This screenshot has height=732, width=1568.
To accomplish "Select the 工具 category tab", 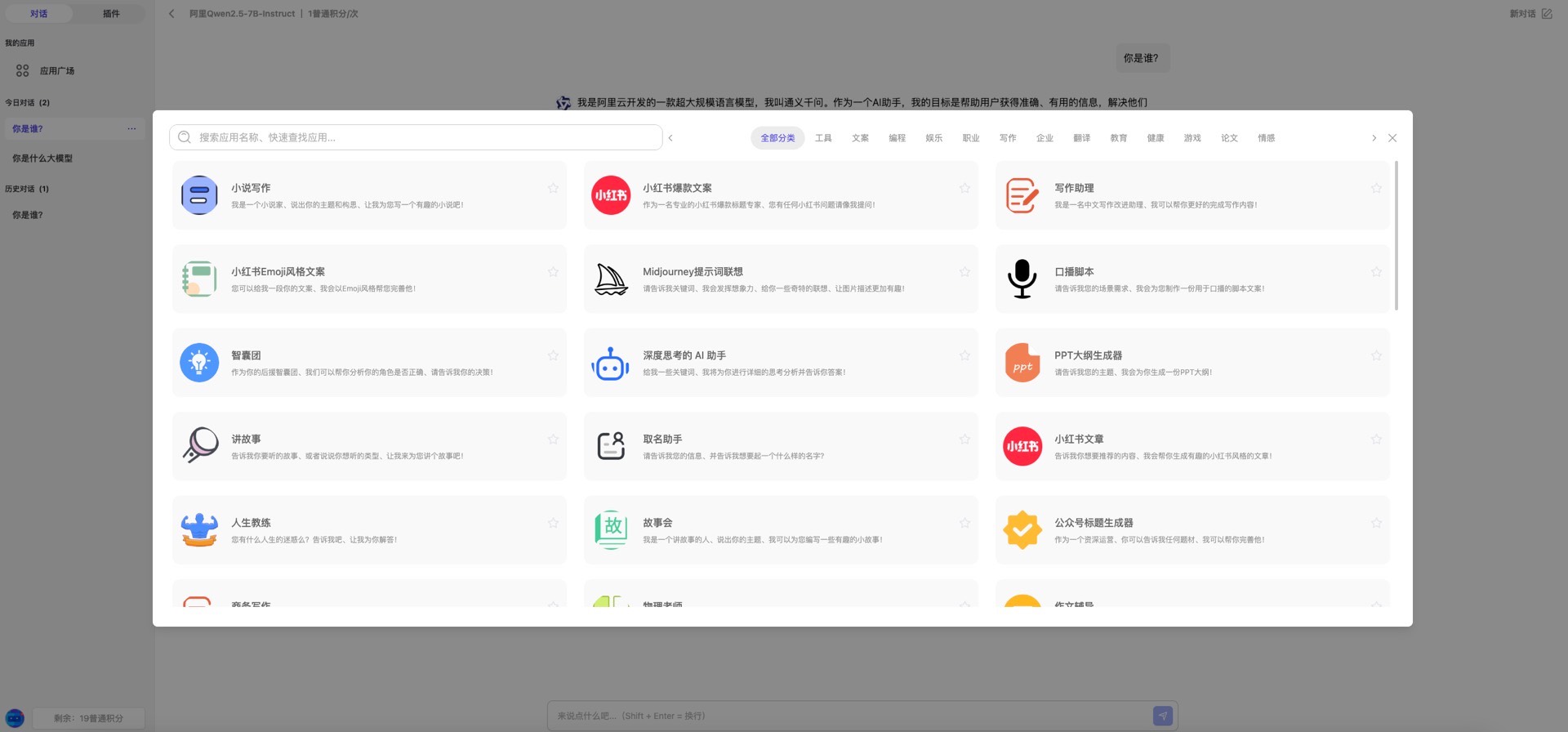I will 823,138.
